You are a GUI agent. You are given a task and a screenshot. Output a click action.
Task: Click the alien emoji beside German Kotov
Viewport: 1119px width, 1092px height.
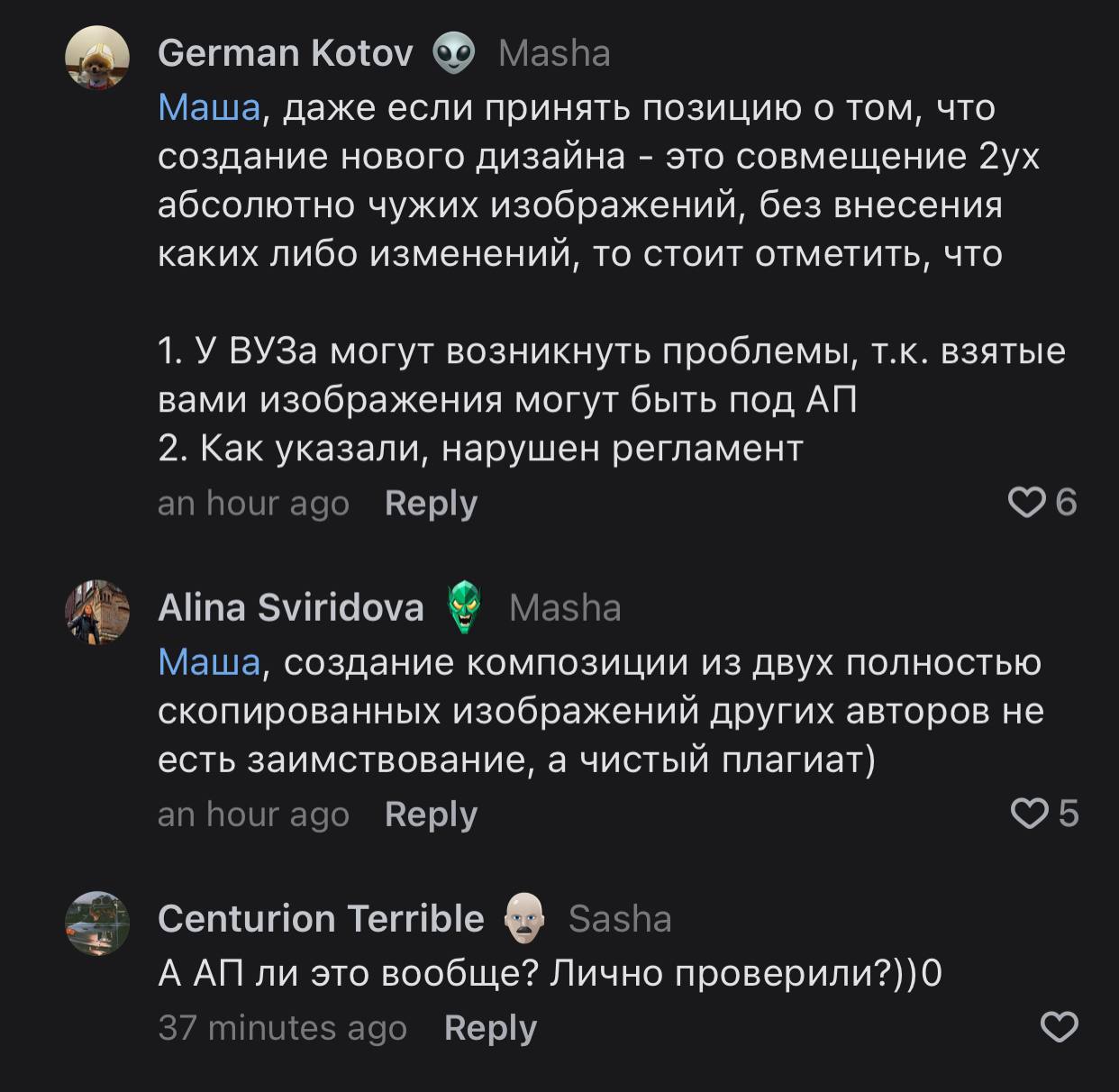(x=454, y=54)
